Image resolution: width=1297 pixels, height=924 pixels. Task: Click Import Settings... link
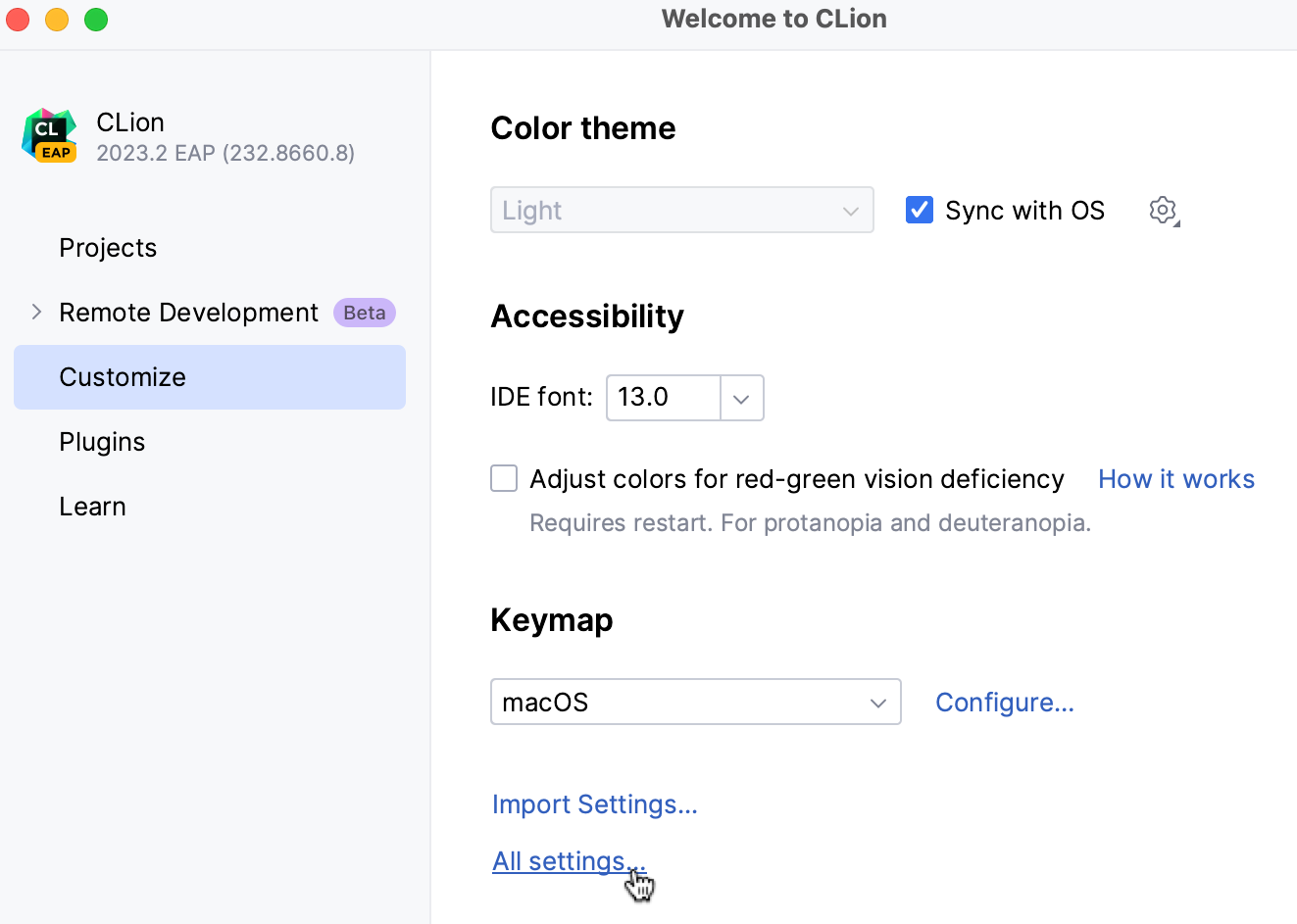595,804
